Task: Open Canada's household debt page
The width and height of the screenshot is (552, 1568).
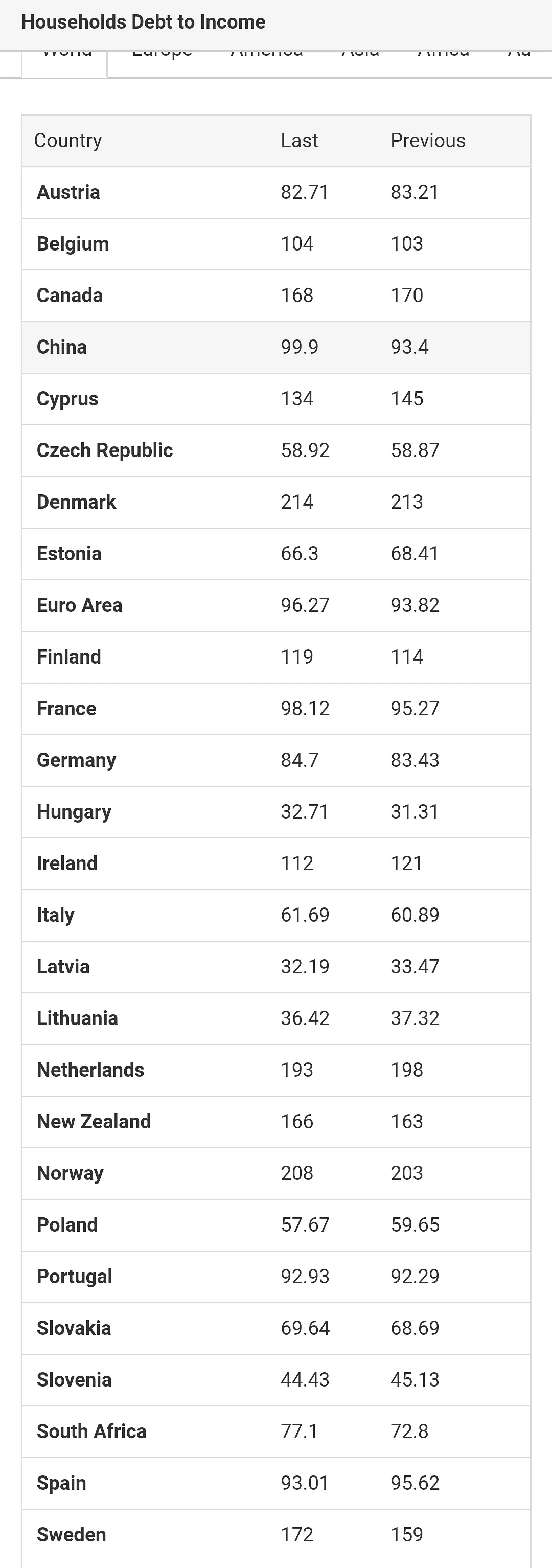Action: tap(70, 296)
